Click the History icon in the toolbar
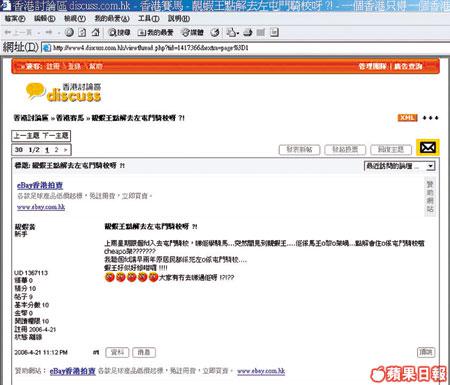This screenshot has height=385, width=450. pos(215,32)
